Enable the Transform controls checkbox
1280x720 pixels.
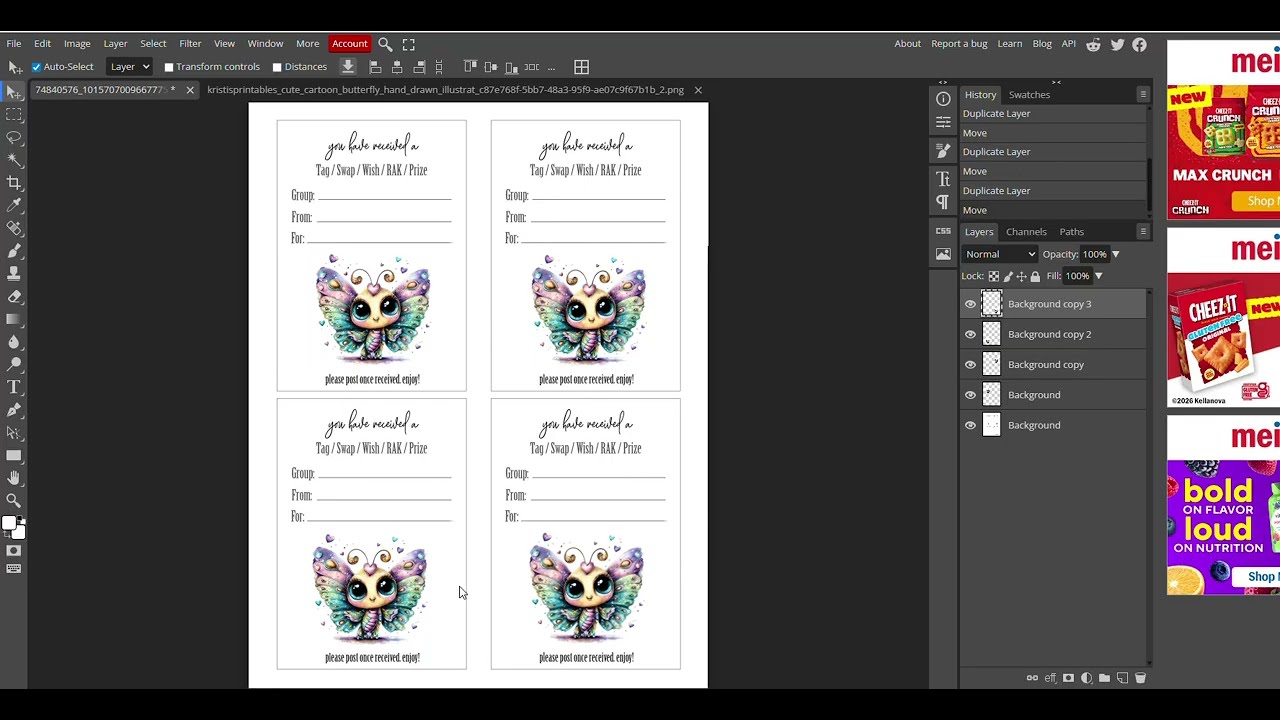[169, 67]
